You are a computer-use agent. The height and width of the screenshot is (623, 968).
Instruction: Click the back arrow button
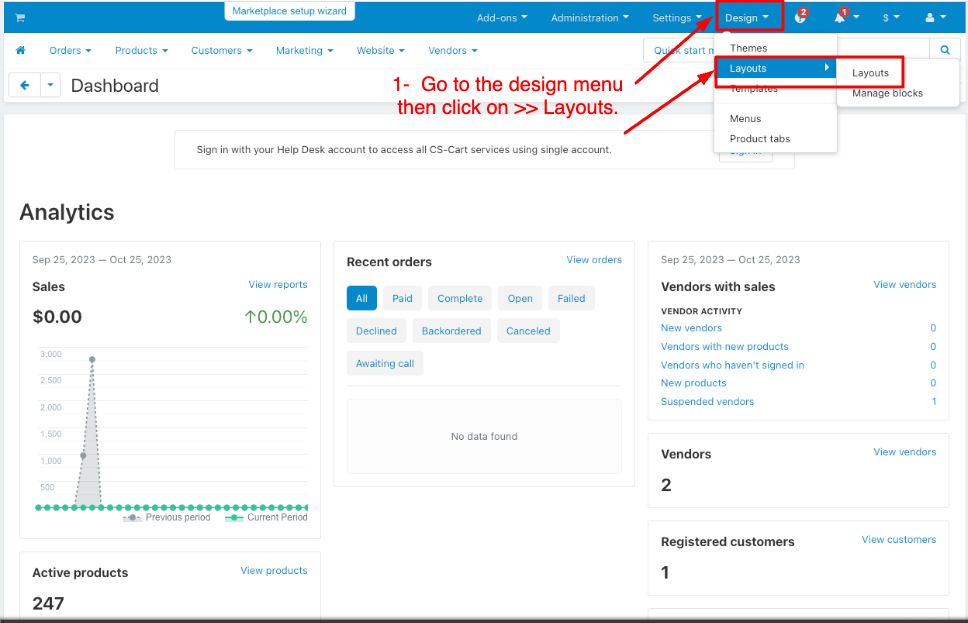coord(25,85)
